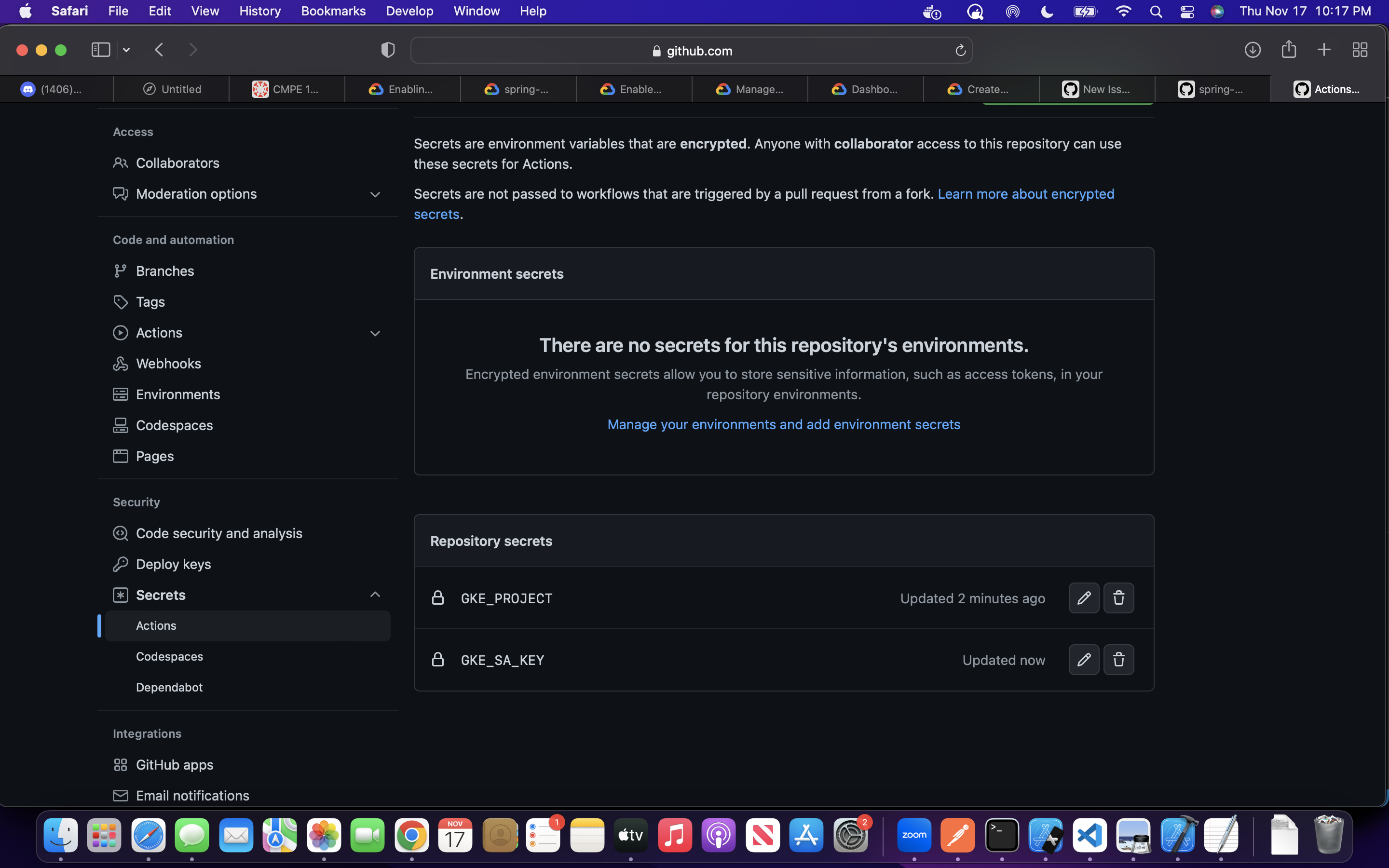The height and width of the screenshot is (868, 1389).
Task: Open macOS Control Center toggle icon
Action: (1187, 12)
